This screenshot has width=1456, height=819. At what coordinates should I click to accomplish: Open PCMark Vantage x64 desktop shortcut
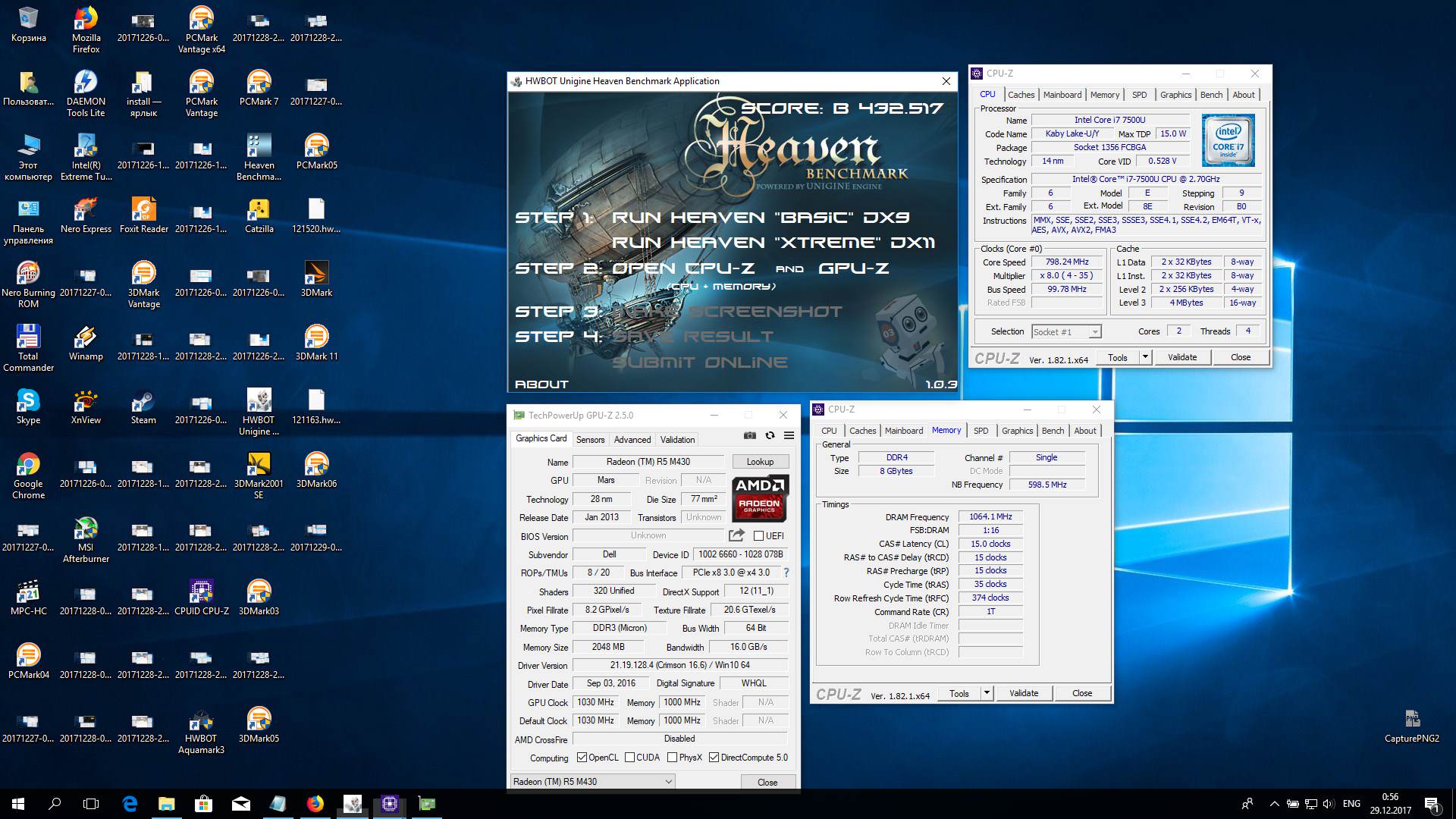[201, 30]
